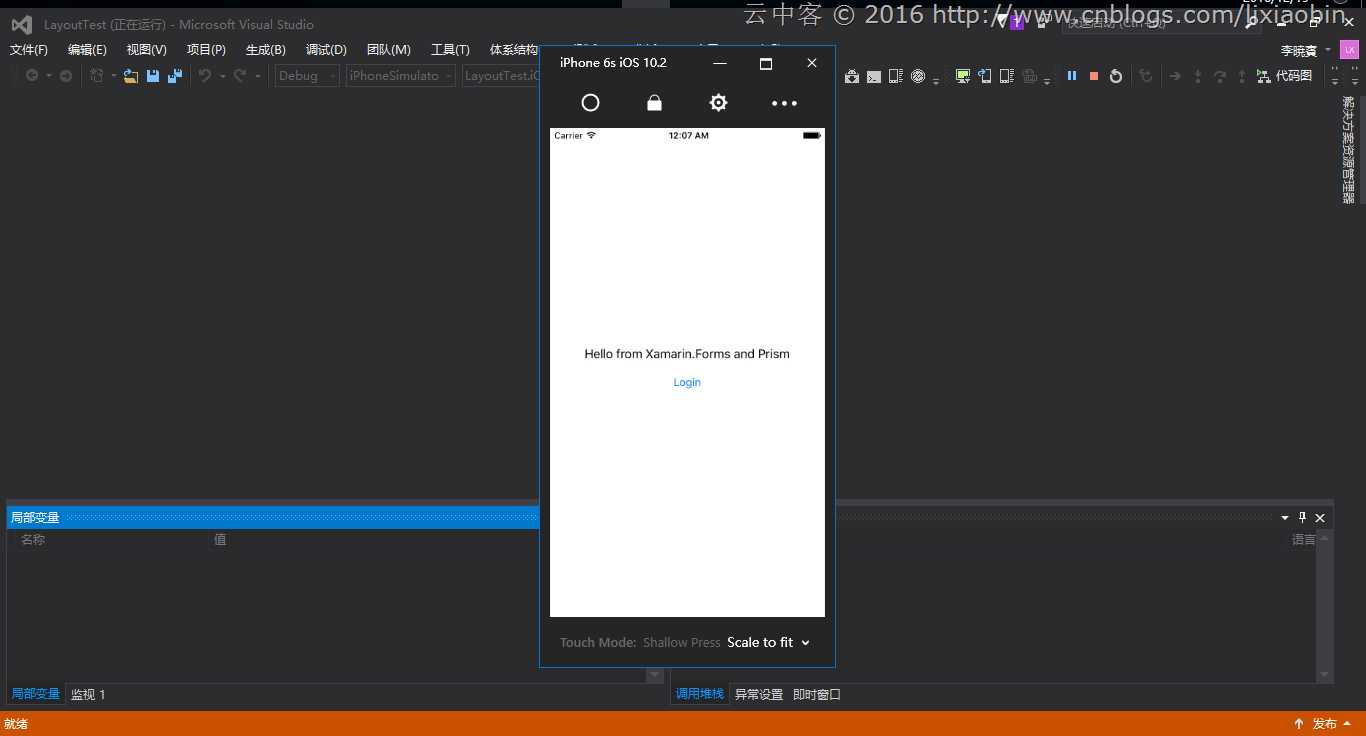Click the Undo arrow in toolbar
Screen dimensions: 1366x736
pyautogui.click(x=205, y=76)
